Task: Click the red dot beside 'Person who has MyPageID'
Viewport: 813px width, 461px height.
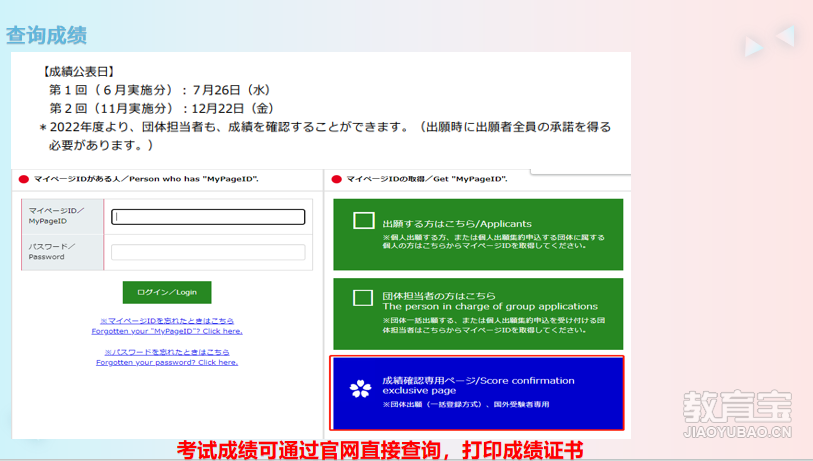Action: point(24,178)
